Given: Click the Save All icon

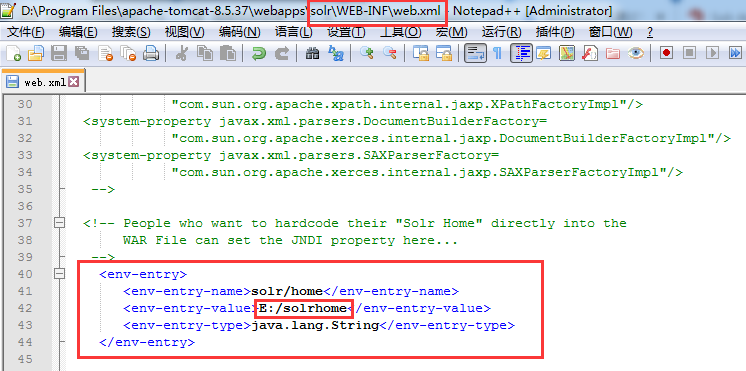Looking at the screenshot, I should click(x=82, y=53).
